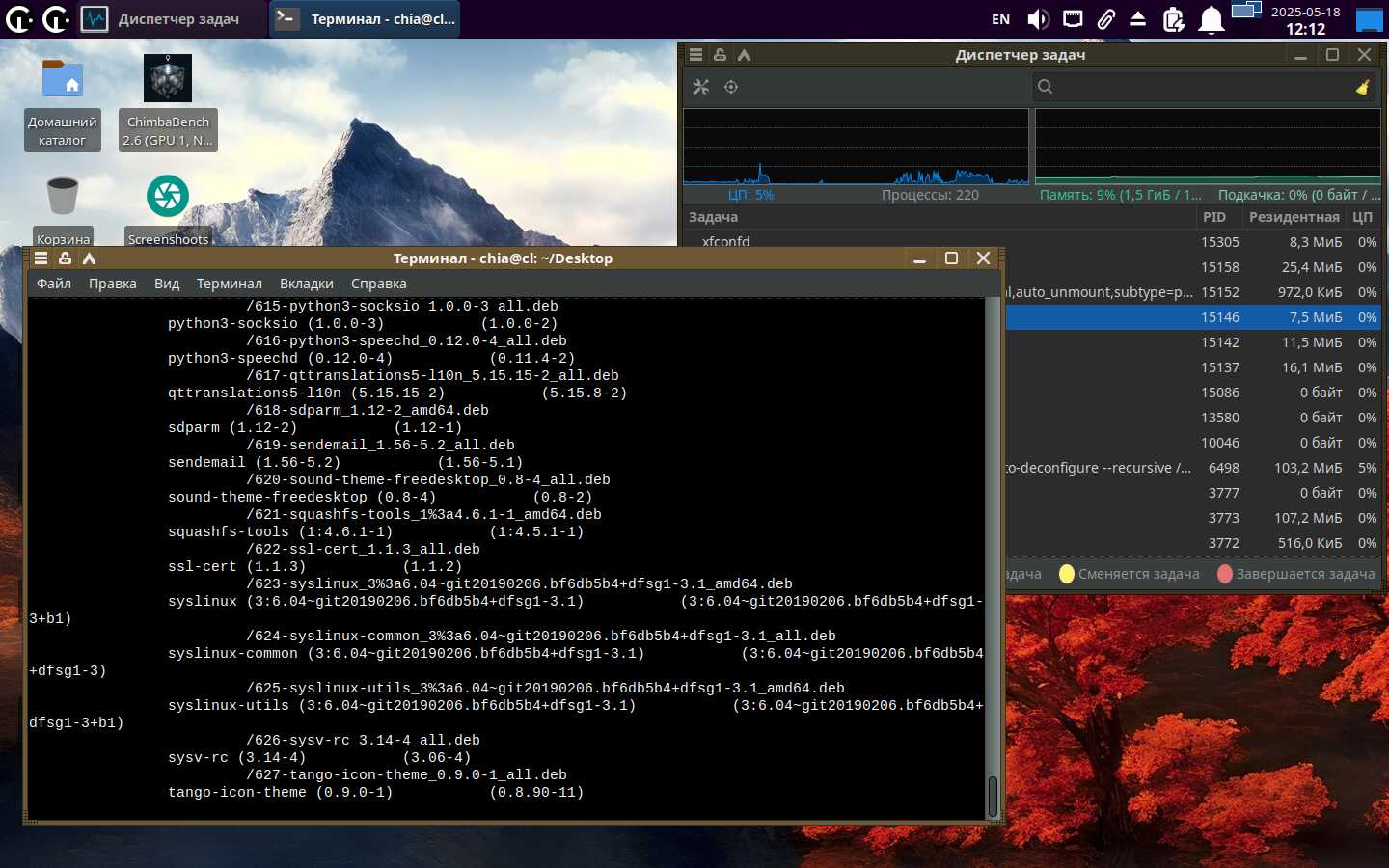Screen dimensions: 1389x868
Task: Click the crosshair identify-window icon in task manager
Action: click(x=731, y=87)
